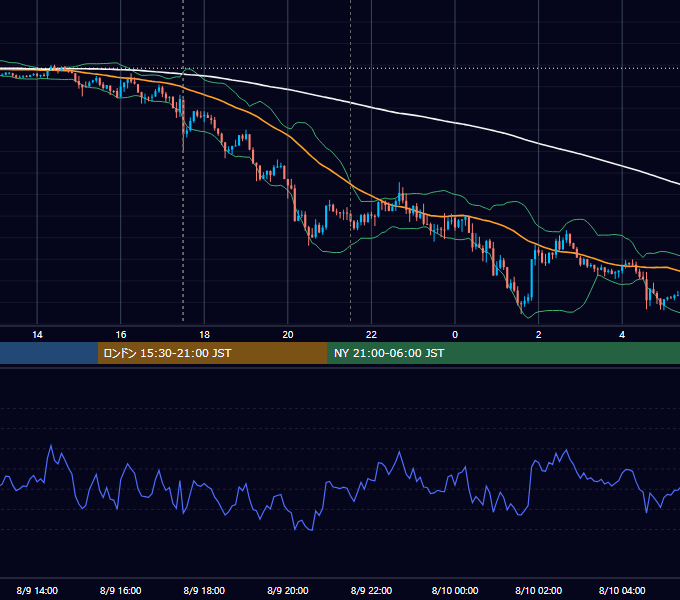Click the 8/10 02:00 label on the indicator axis
The height and width of the screenshot is (600, 680).
click(539, 590)
